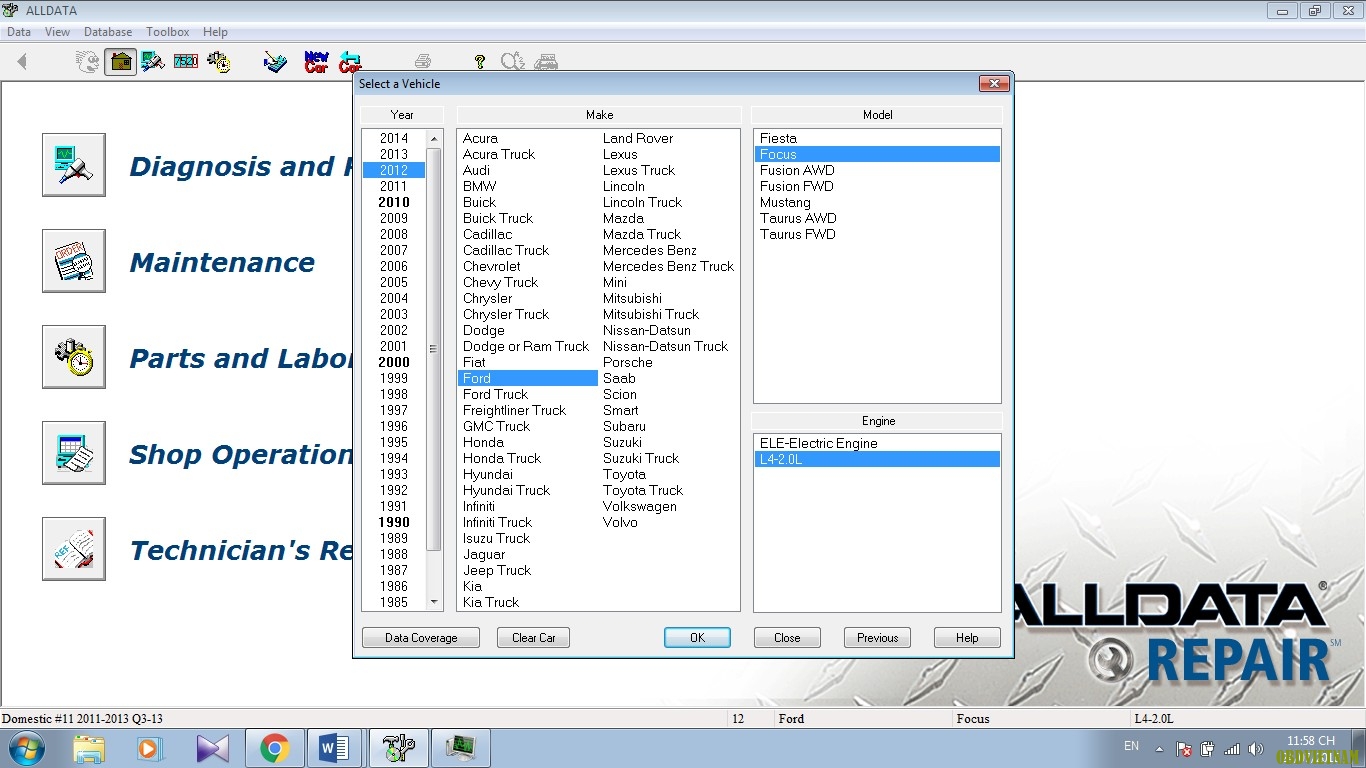The width and height of the screenshot is (1366, 768).
Task: Click the volume icon in system tray
Action: pyautogui.click(x=1256, y=749)
